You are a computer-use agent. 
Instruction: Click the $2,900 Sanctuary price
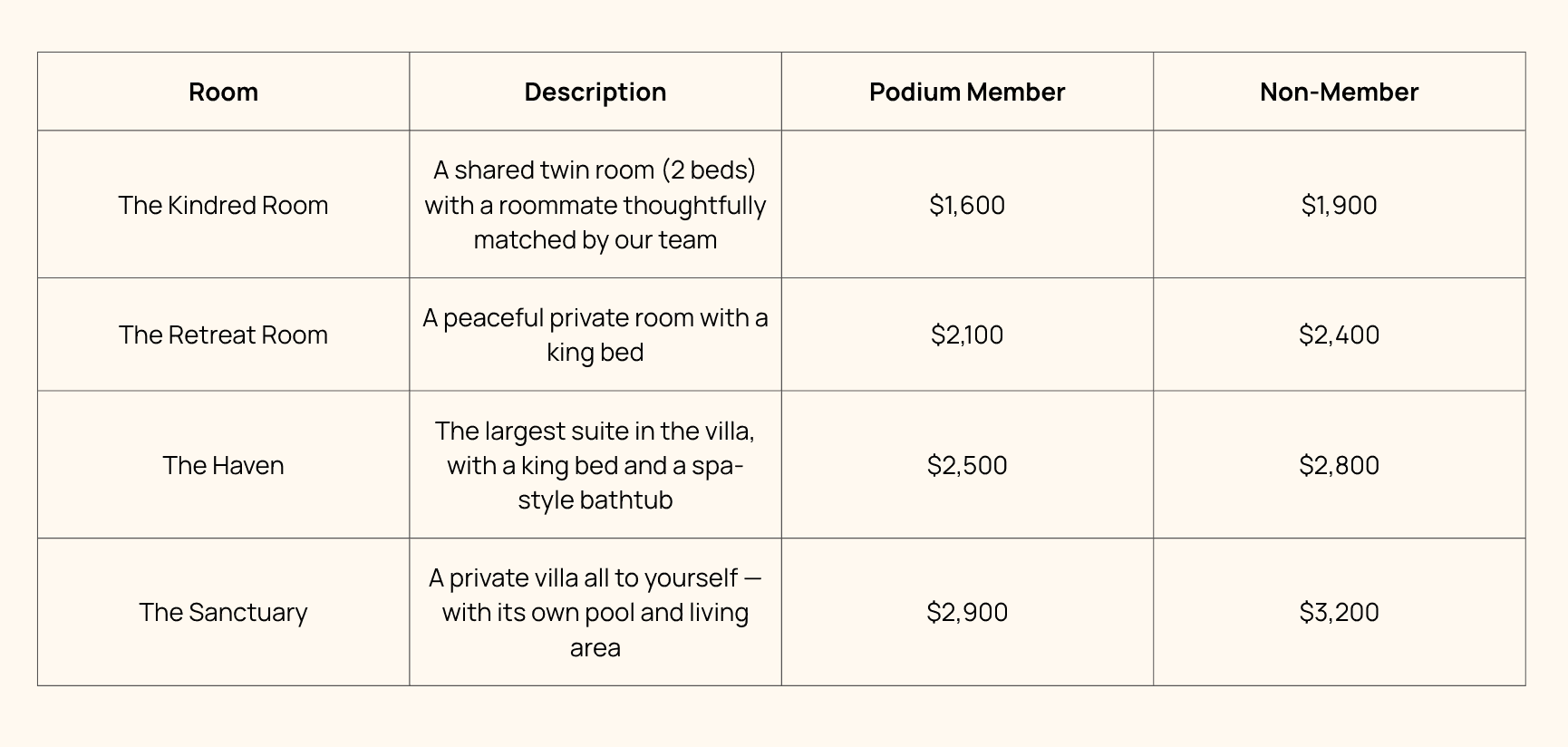tap(967, 612)
